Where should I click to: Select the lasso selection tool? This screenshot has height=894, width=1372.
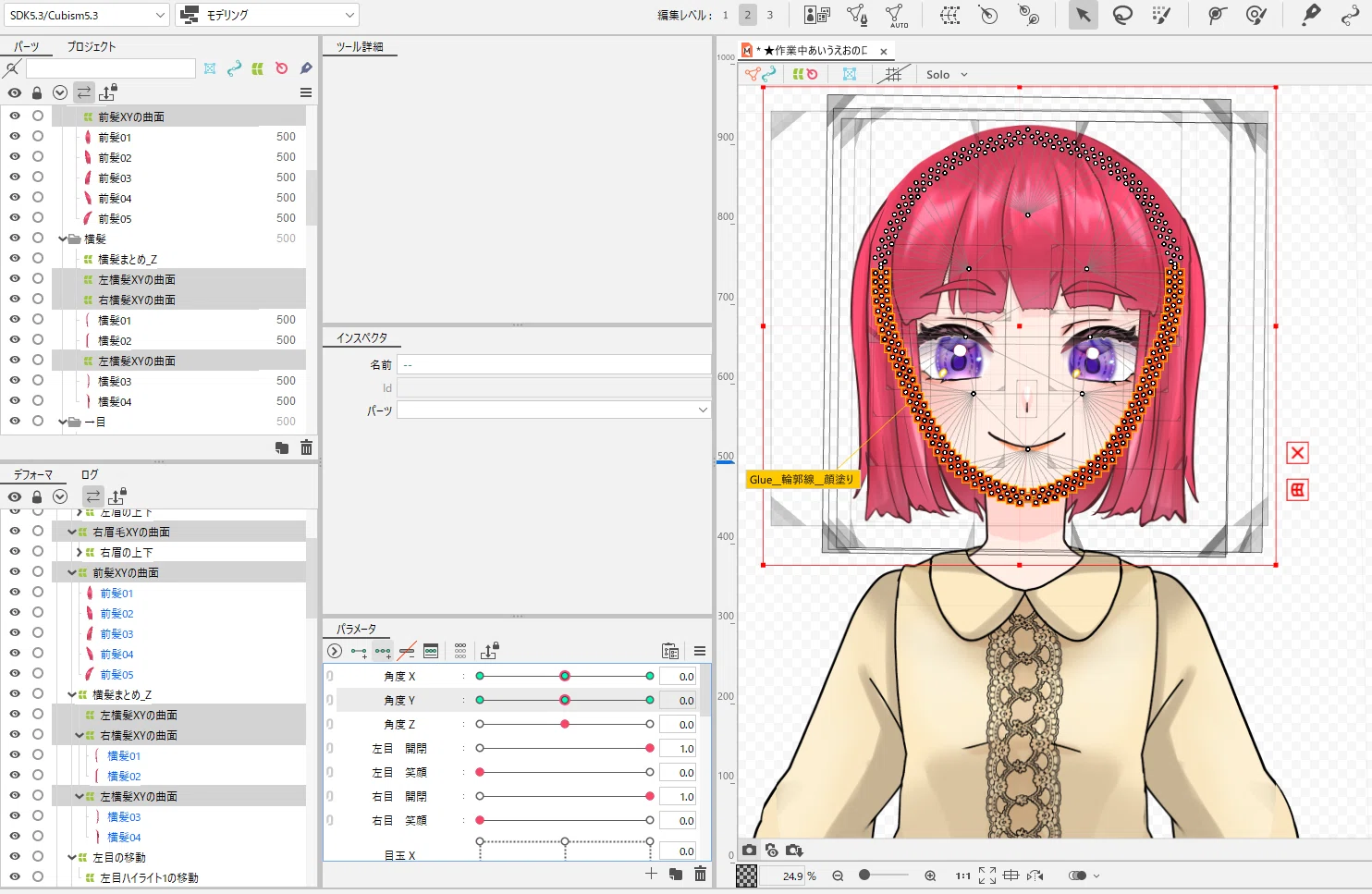[1122, 15]
